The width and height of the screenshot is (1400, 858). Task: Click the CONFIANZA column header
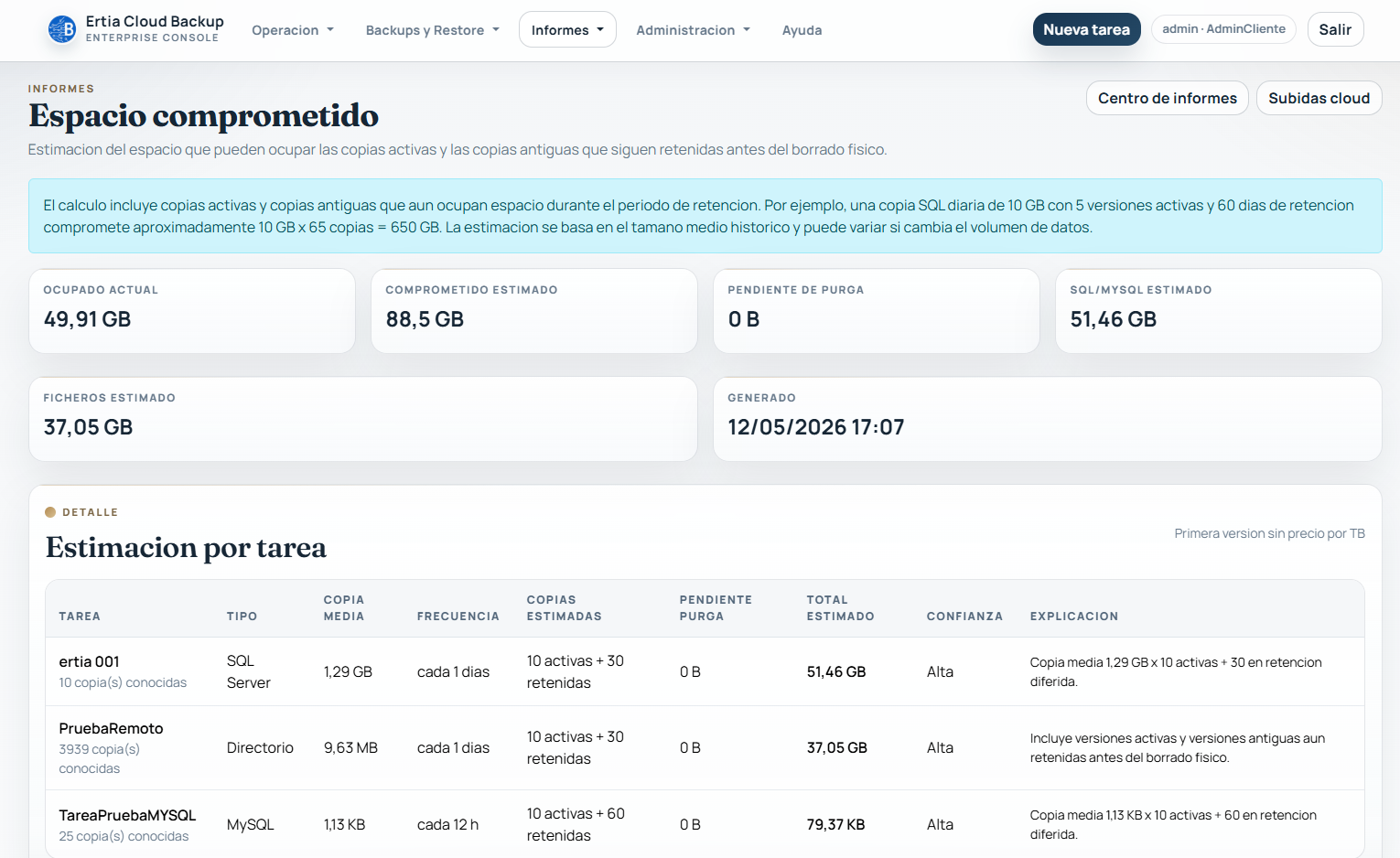(964, 617)
